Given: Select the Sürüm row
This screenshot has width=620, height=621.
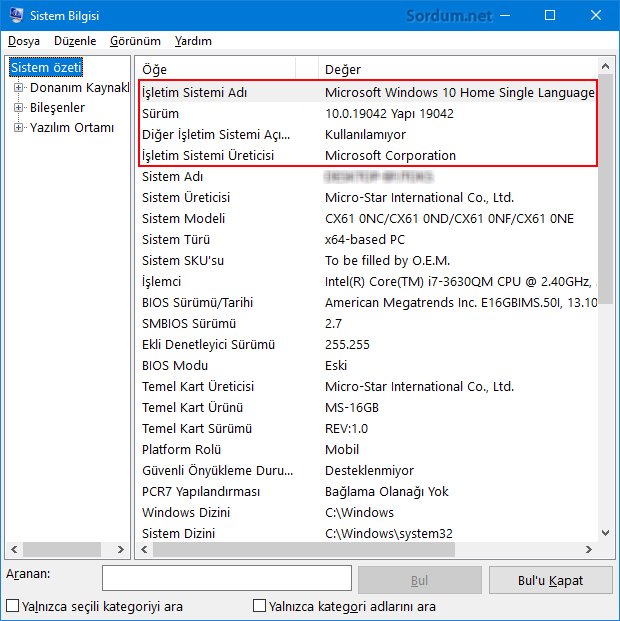Looking at the screenshot, I should click(367, 114).
